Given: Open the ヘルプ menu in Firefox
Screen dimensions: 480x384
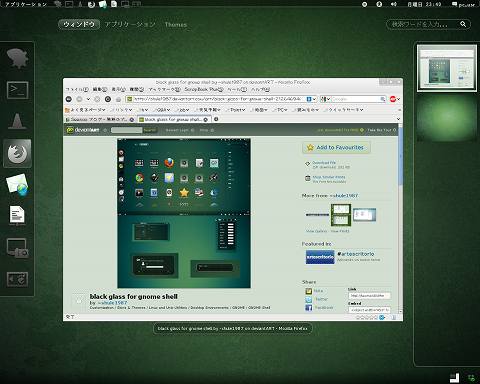Looking at the screenshot, I should click(x=260, y=89).
